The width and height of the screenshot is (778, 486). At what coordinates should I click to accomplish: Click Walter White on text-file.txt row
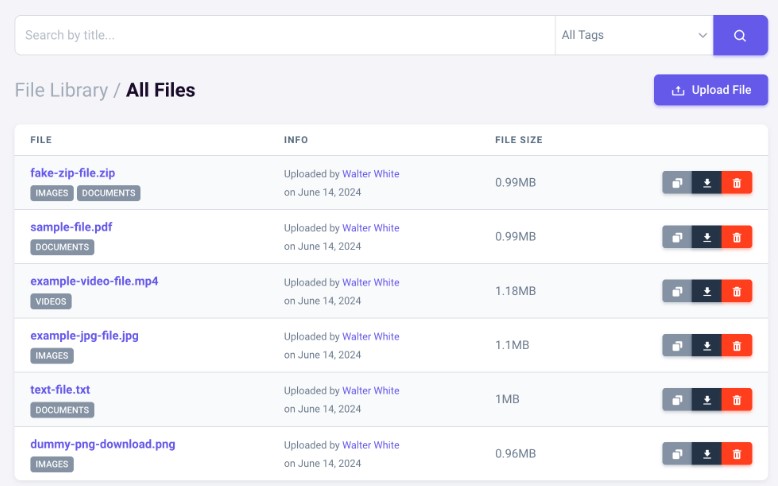(x=370, y=391)
